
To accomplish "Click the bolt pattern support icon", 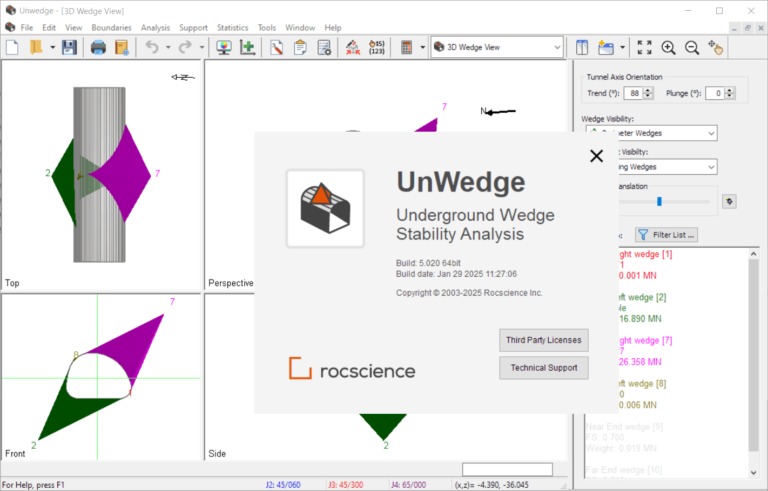I will pyautogui.click(x=353, y=48).
